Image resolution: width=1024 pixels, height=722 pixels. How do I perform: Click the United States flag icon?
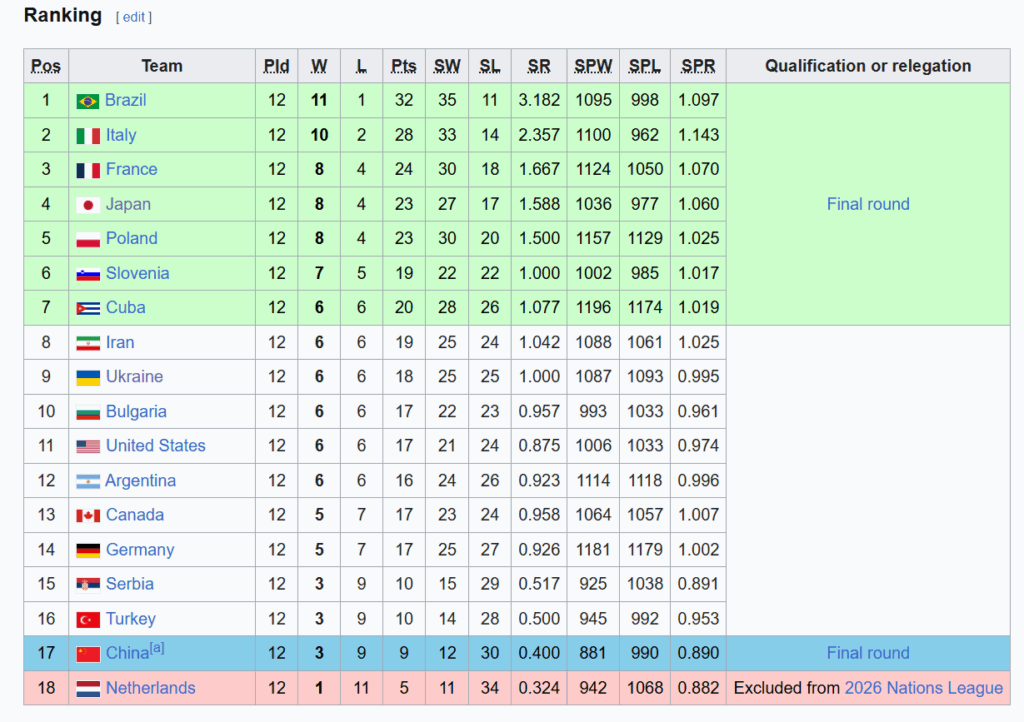tap(88, 447)
